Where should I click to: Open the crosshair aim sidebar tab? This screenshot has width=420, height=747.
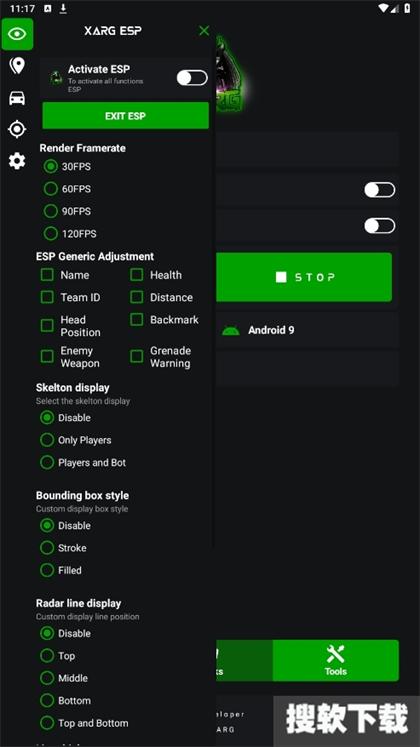point(17,129)
